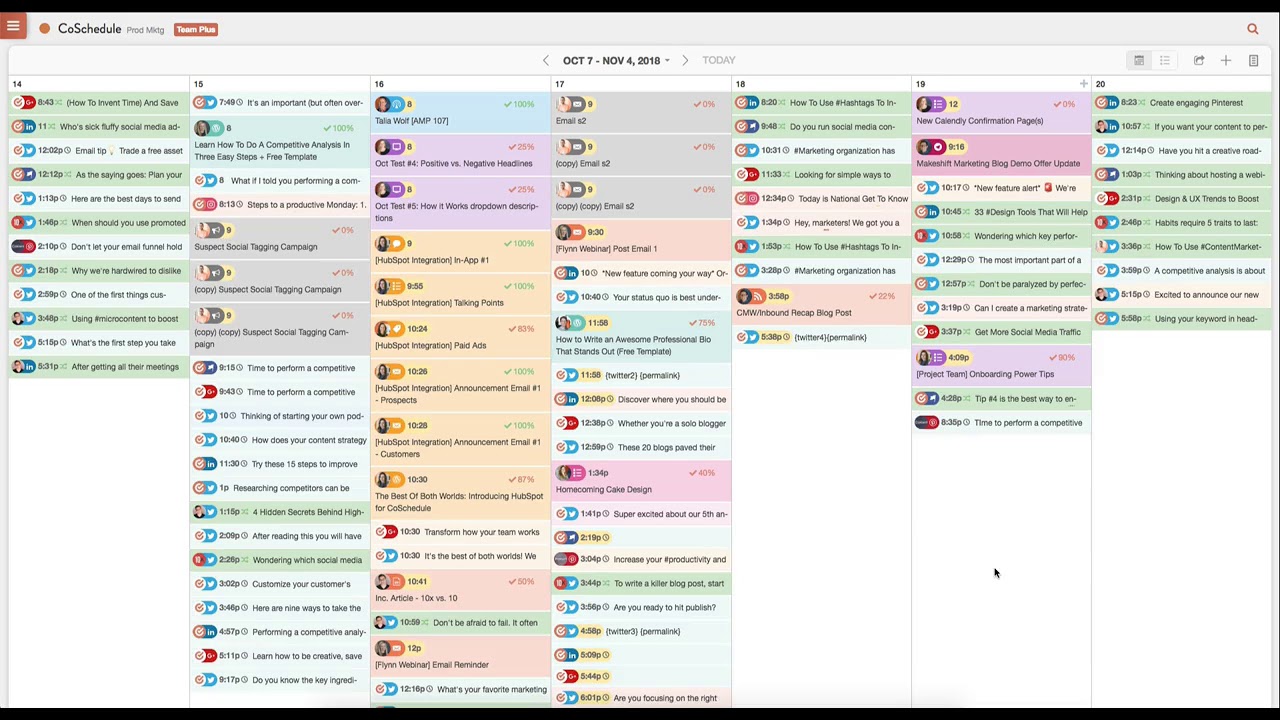Go to next date range arrow
Viewport: 1280px width, 720px height.
685,61
